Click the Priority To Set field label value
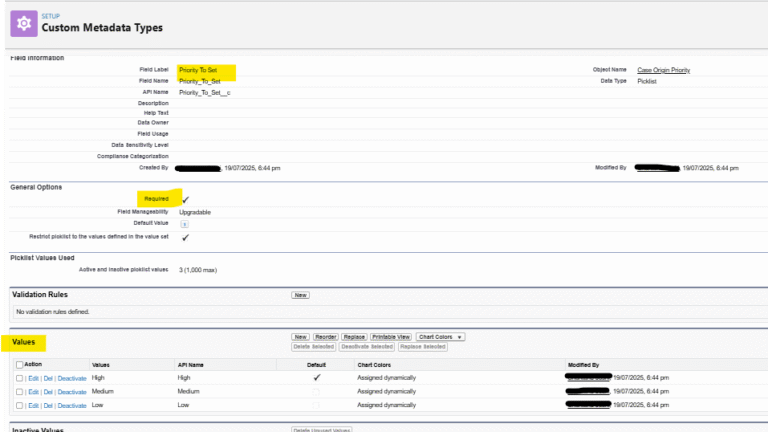Viewport: 768px width, 432px height. 198,70
